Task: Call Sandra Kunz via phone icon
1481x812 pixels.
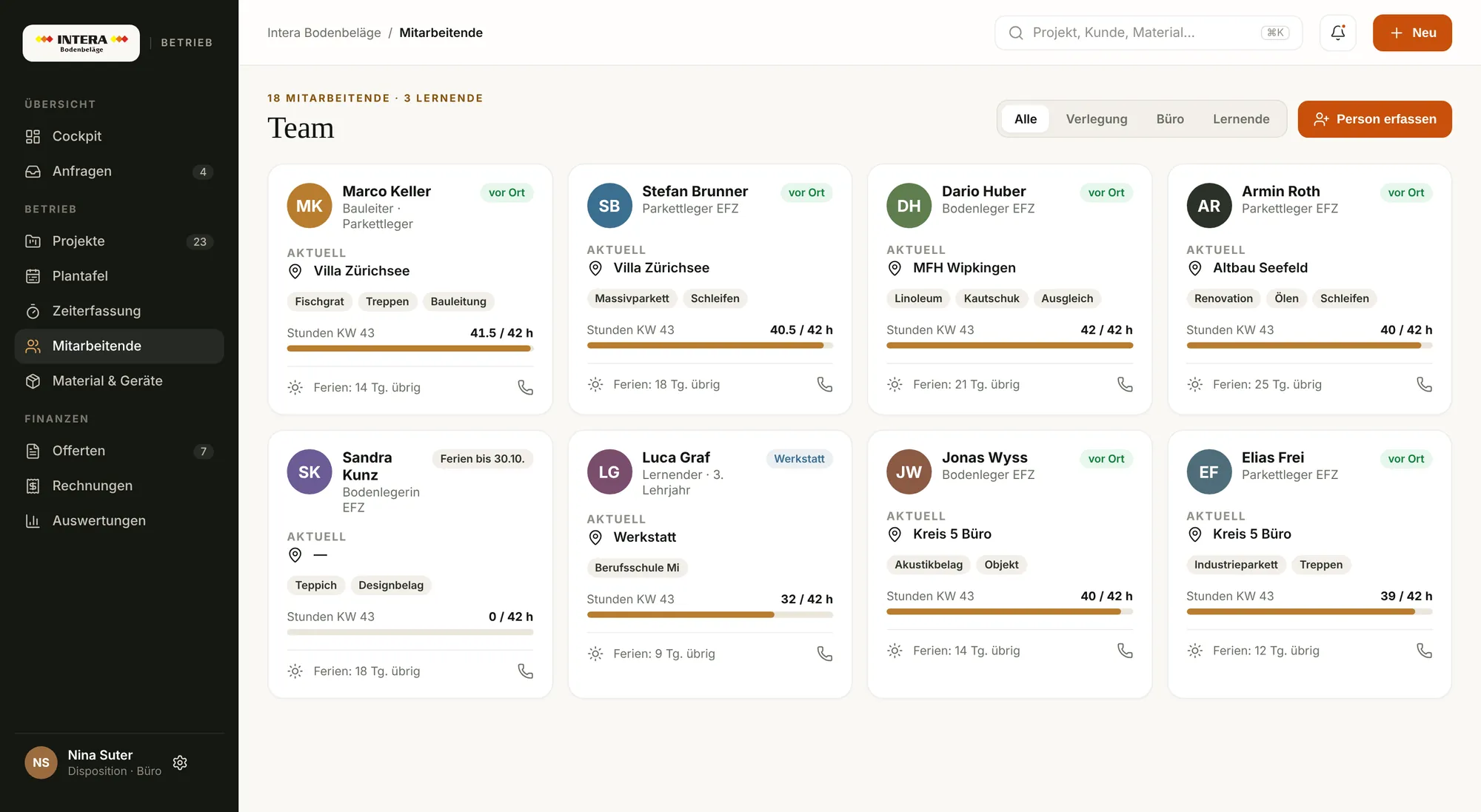Action: [525, 671]
